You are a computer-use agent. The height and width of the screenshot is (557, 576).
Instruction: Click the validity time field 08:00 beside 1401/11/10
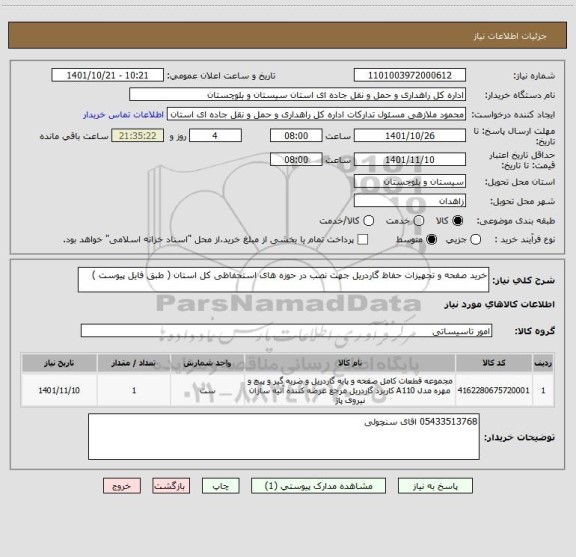pyautogui.click(x=296, y=159)
